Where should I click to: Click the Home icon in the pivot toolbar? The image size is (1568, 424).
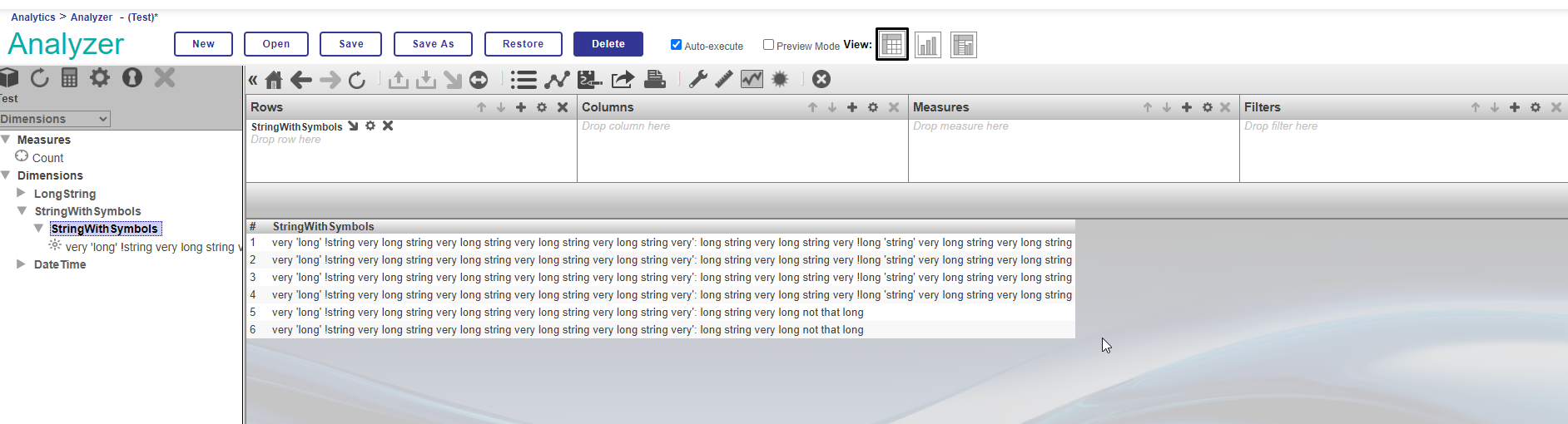coord(274,80)
